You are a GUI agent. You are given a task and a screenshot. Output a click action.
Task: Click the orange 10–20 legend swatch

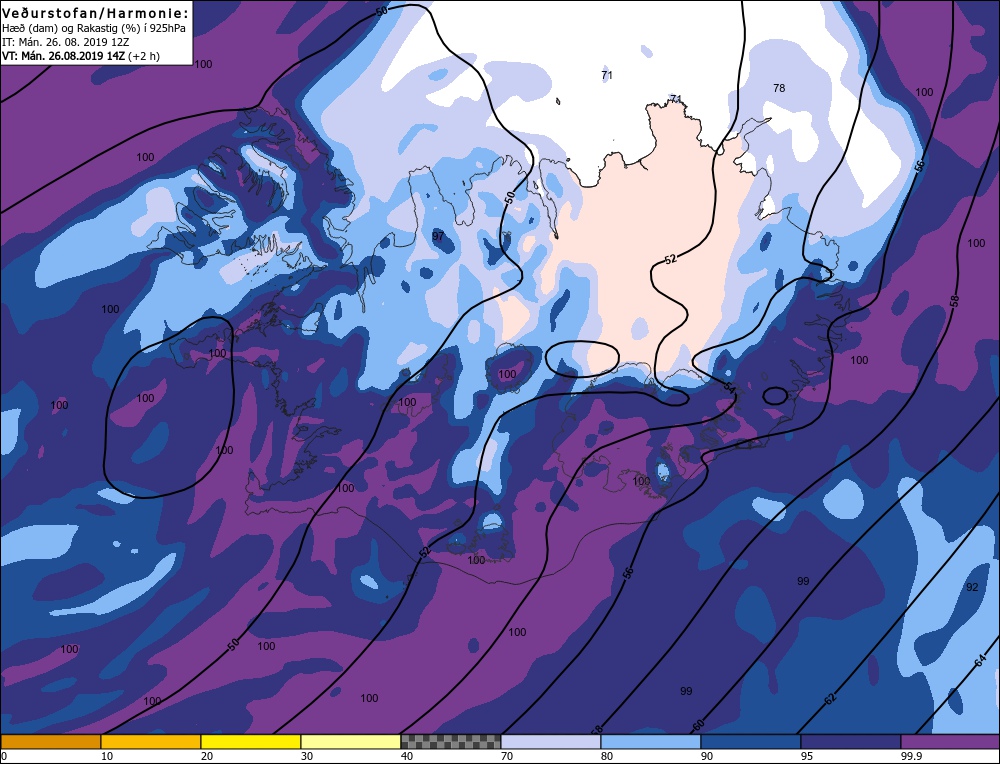click(151, 742)
